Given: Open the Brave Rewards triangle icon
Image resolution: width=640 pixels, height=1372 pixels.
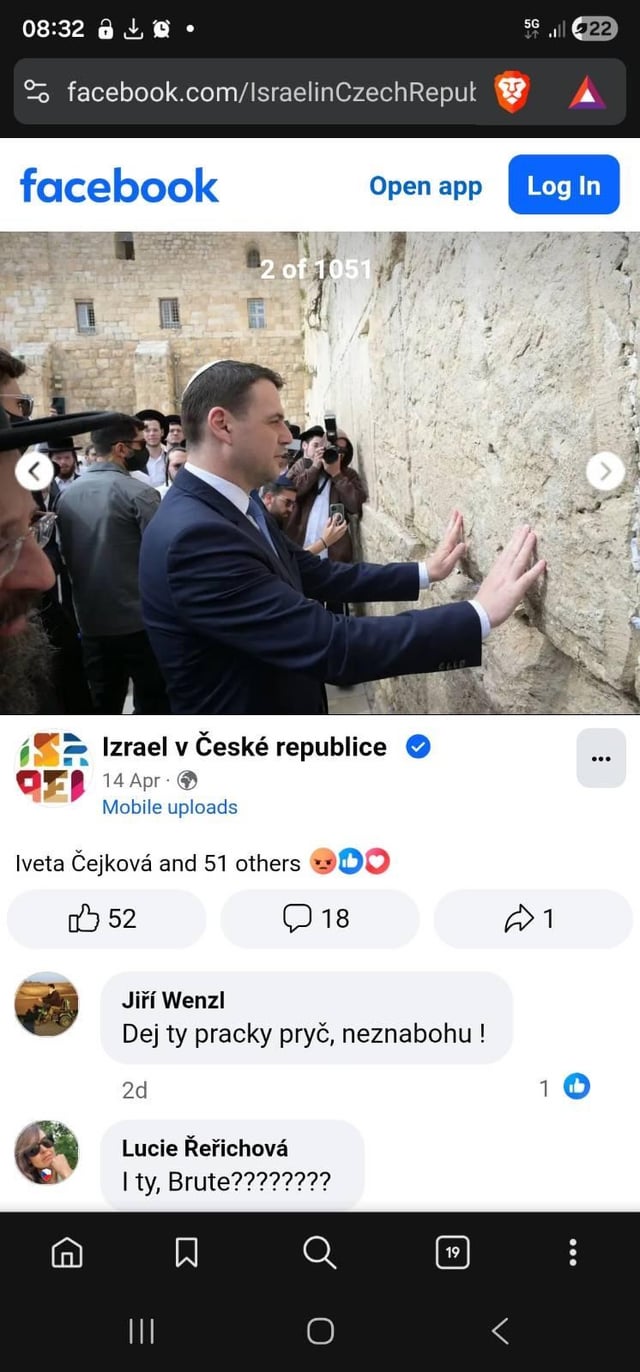Looking at the screenshot, I should (587, 93).
